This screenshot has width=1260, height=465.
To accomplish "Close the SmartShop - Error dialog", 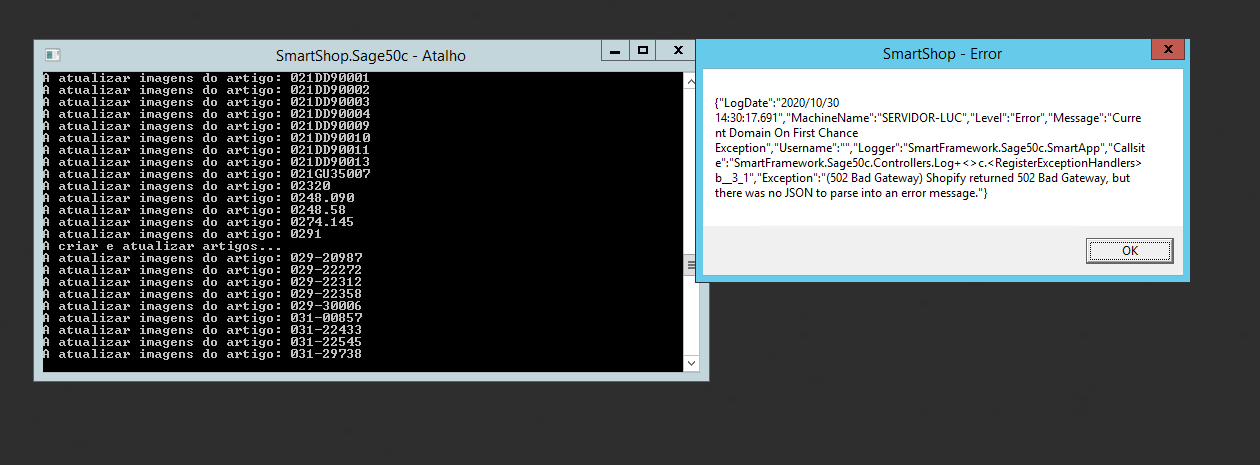I will point(1168,50).
